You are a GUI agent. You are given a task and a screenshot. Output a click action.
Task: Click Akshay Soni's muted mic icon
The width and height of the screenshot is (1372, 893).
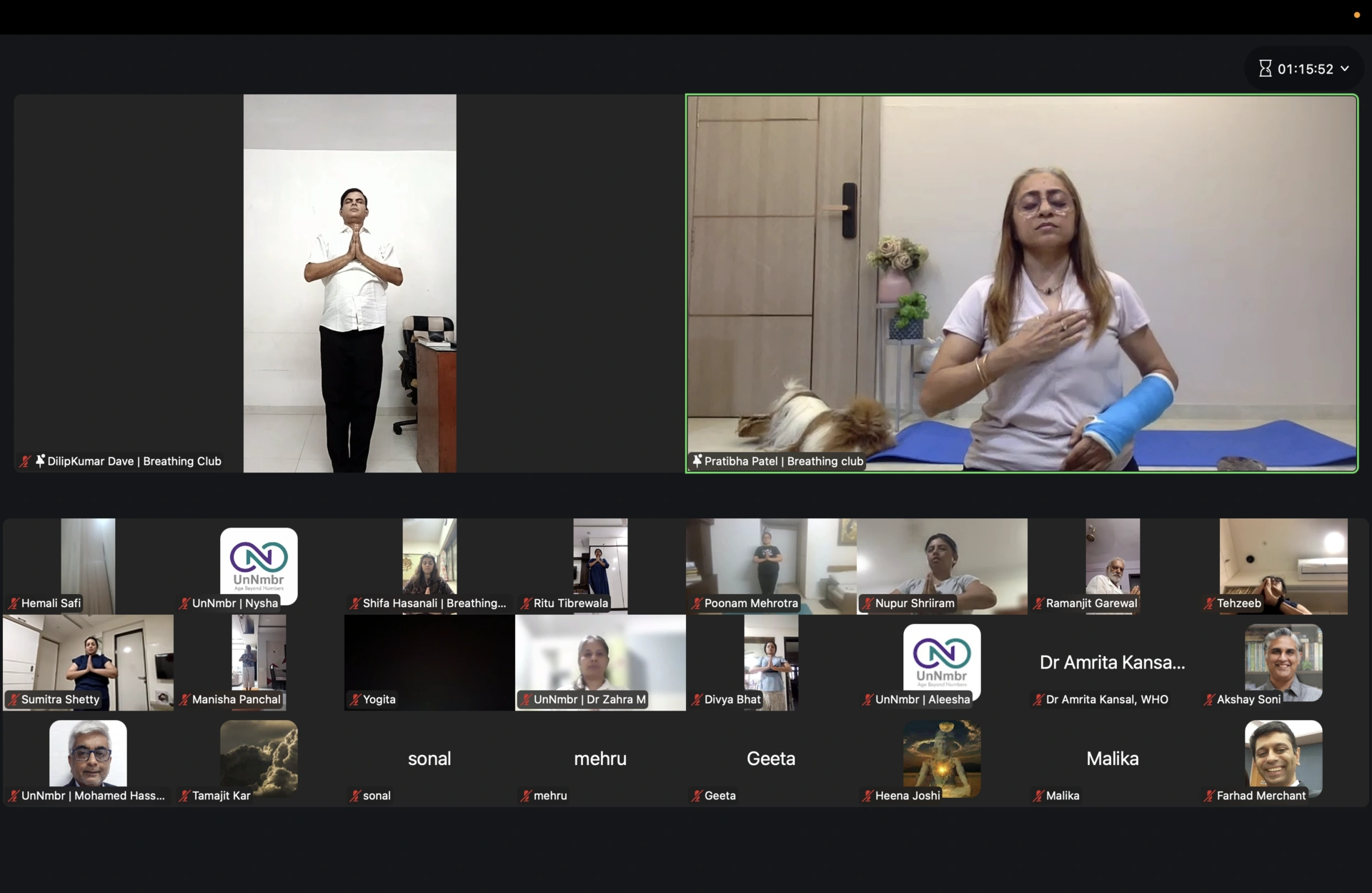click(x=1208, y=699)
